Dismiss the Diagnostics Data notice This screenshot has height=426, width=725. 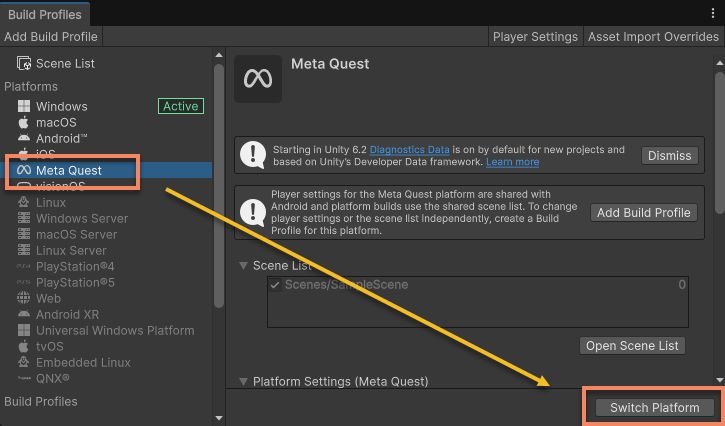pos(670,155)
